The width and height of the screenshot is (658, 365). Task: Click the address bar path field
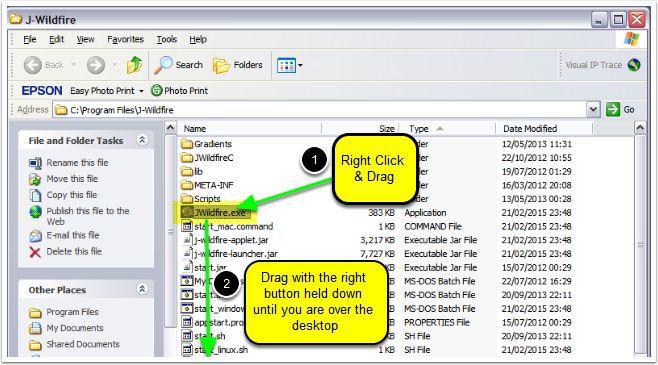(x=321, y=110)
